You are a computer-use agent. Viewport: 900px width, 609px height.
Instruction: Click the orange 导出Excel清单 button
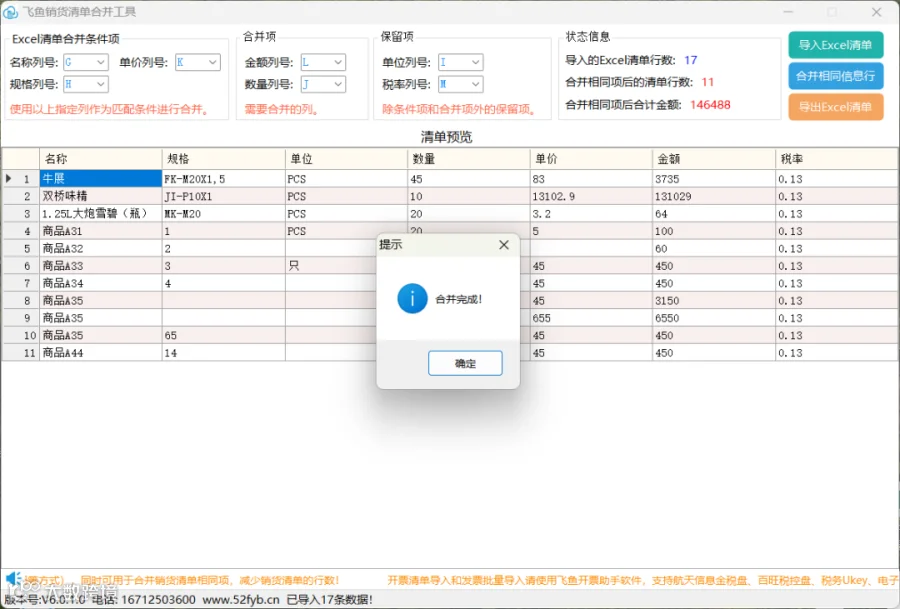(x=836, y=107)
